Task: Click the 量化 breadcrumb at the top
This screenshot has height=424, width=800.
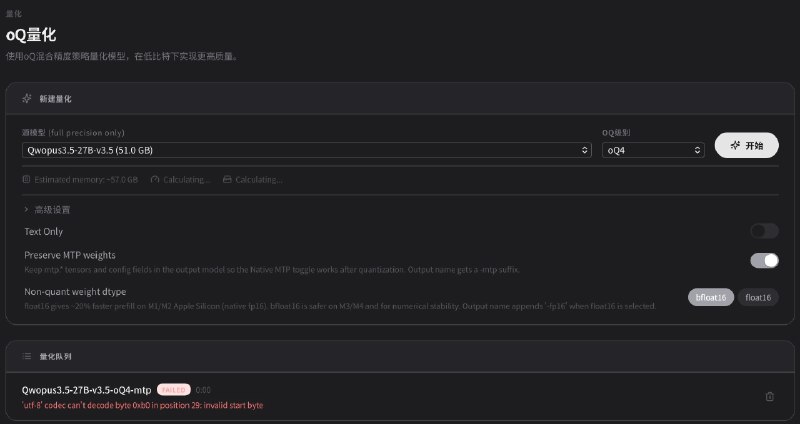Action: 14,14
